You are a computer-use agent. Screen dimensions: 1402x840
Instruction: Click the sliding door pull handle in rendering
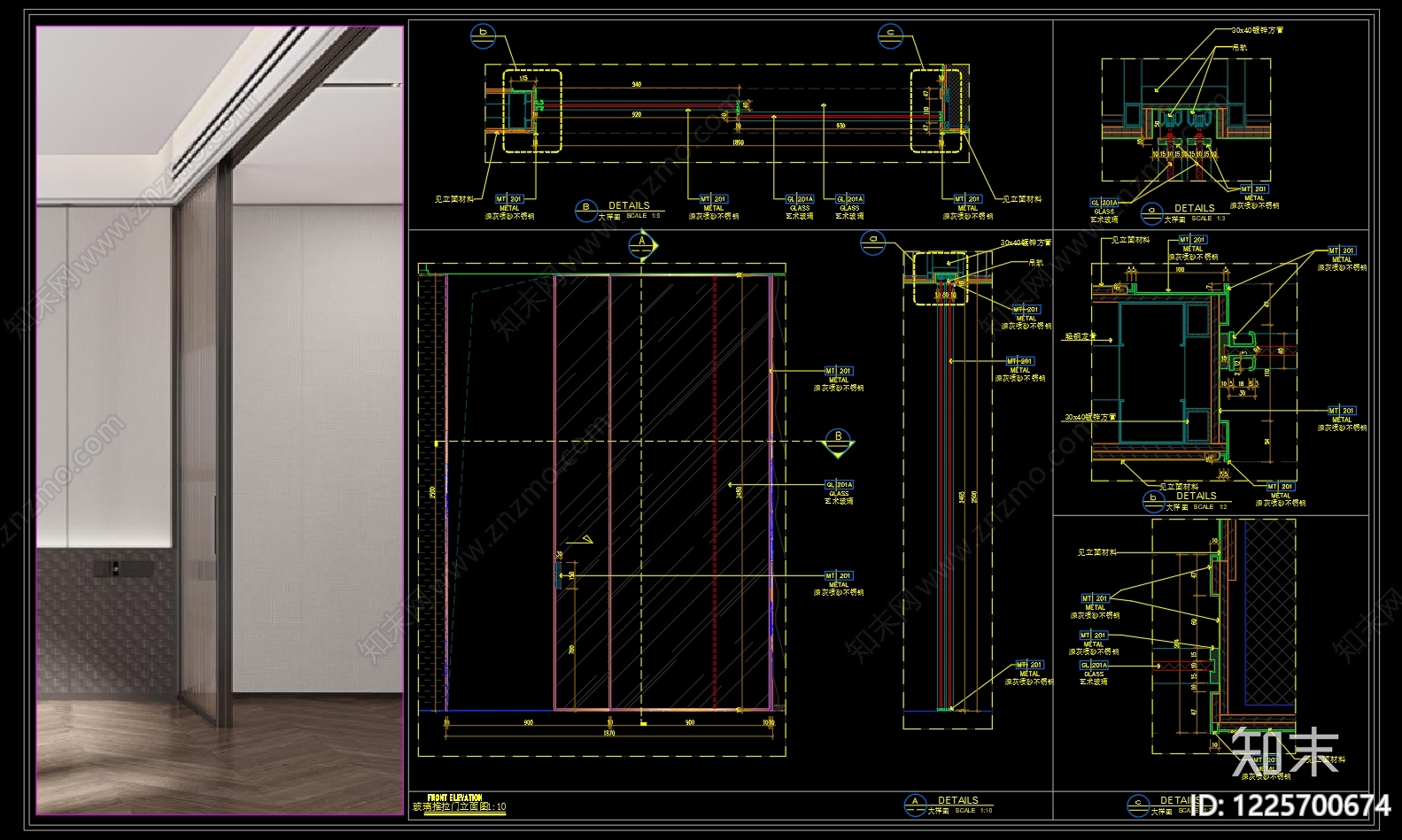pyautogui.click(x=215, y=525)
